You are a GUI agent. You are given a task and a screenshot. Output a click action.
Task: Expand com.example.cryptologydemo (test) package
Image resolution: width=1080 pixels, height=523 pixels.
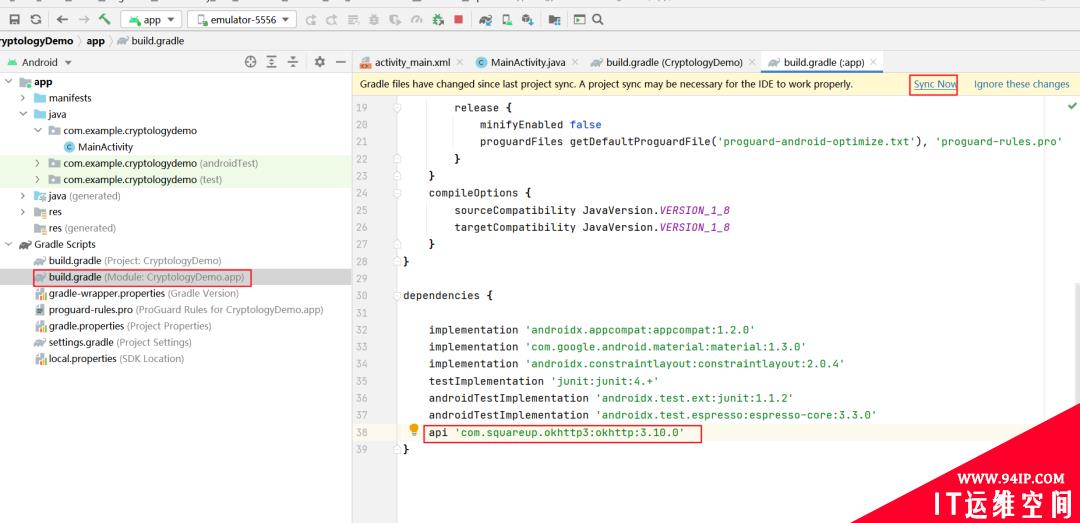37,179
